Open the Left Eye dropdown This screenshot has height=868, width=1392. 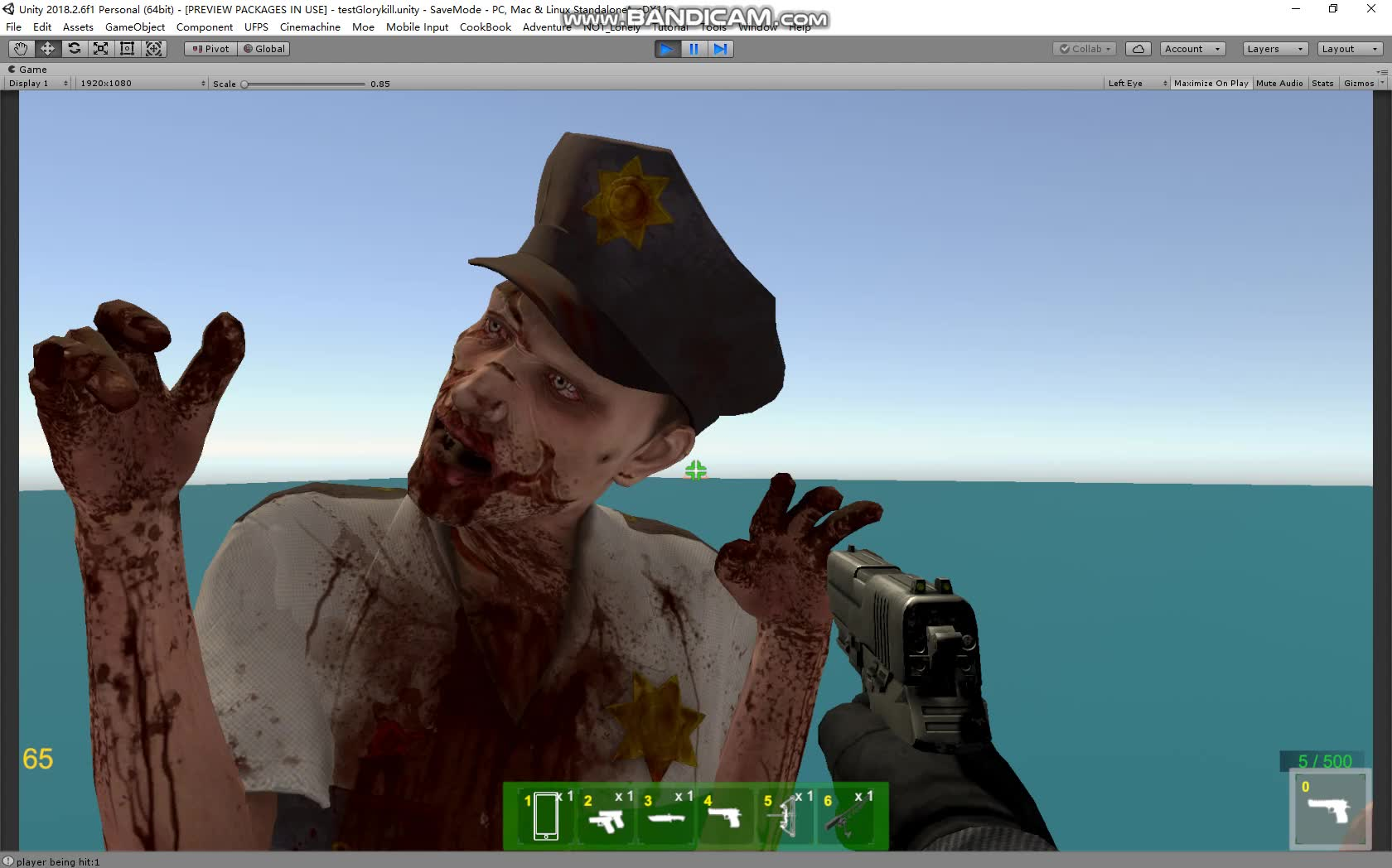1137,83
